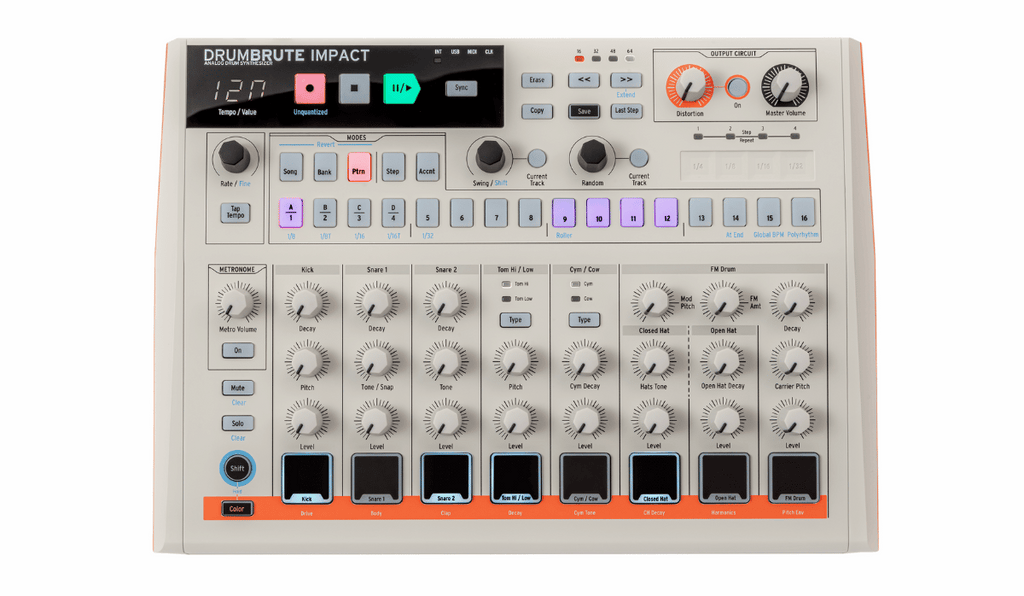Click the purple step button 12

pyautogui.click(x=666, y=213)
